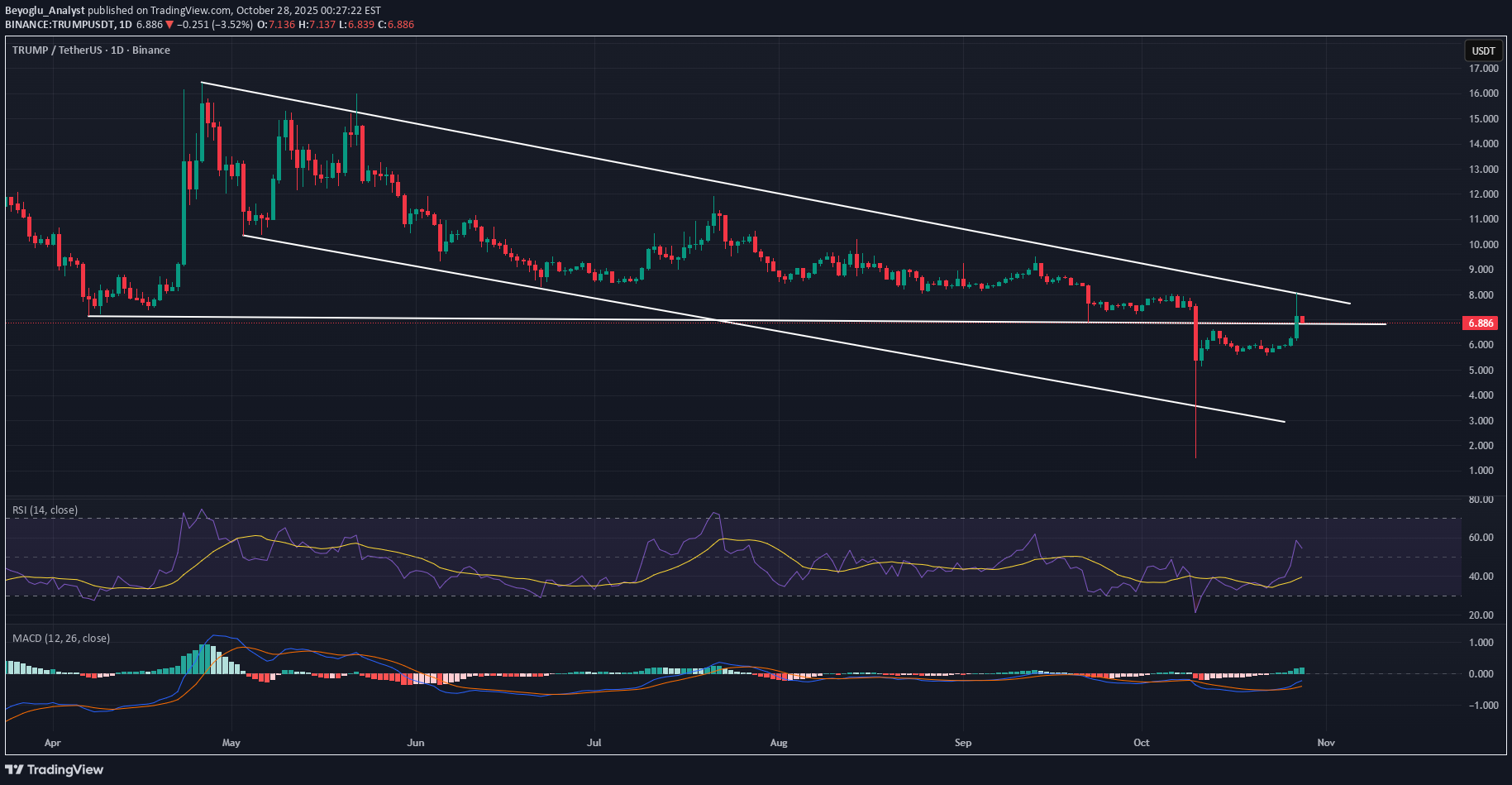Viewport: 1512px width, 785px height.
Task: Click the Nov label on time axis
Action: (1326, 743)
